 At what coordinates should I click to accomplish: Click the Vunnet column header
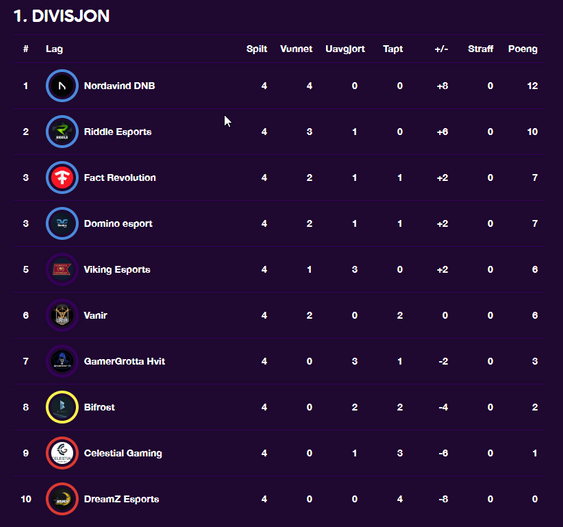coord(296,49)
